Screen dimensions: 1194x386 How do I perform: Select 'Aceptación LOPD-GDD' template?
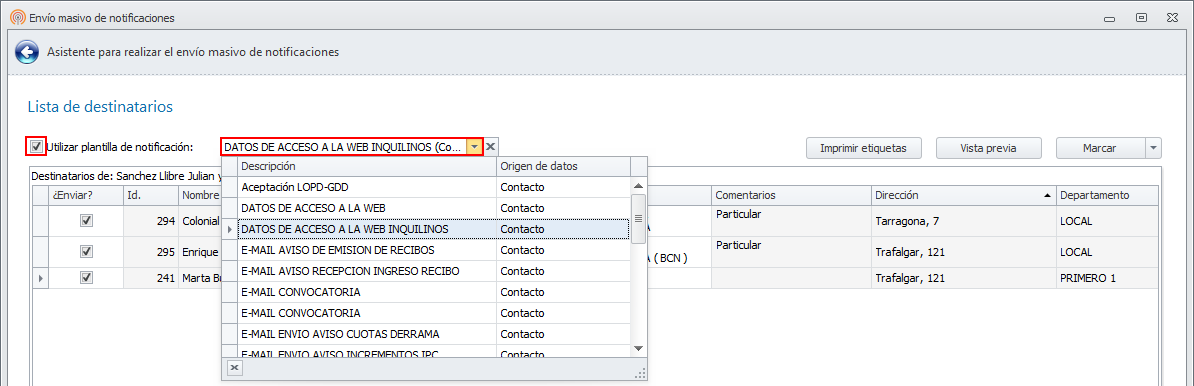(435, 187)
